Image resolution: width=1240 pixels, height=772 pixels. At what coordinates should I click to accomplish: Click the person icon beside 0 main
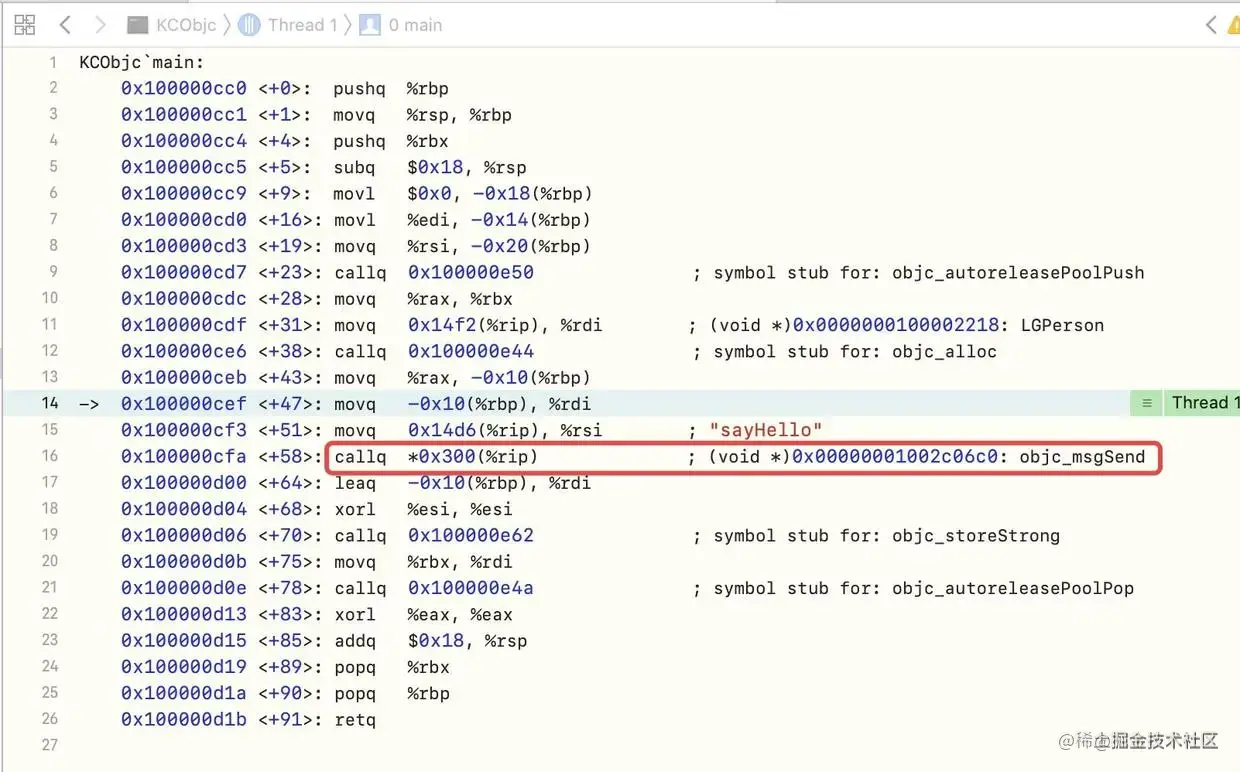[370, 25]
